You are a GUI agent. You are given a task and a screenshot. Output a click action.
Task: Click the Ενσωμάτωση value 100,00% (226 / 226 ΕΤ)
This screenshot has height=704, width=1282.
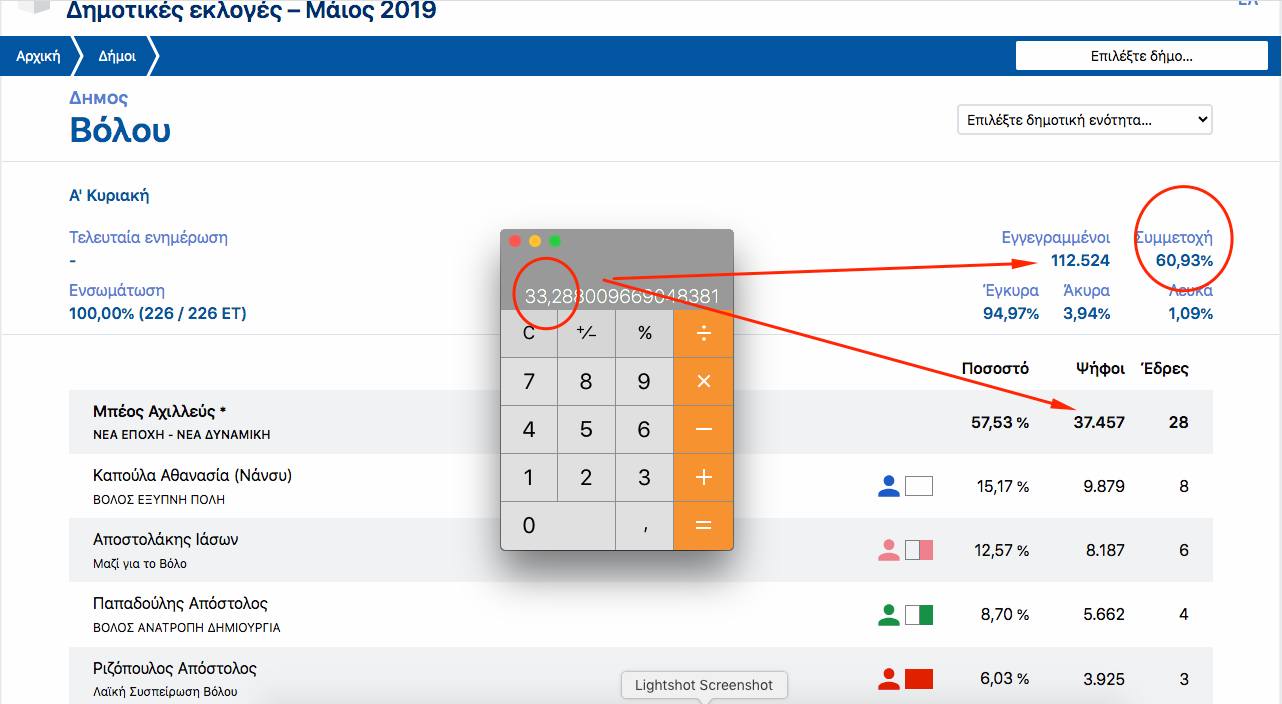158,313
